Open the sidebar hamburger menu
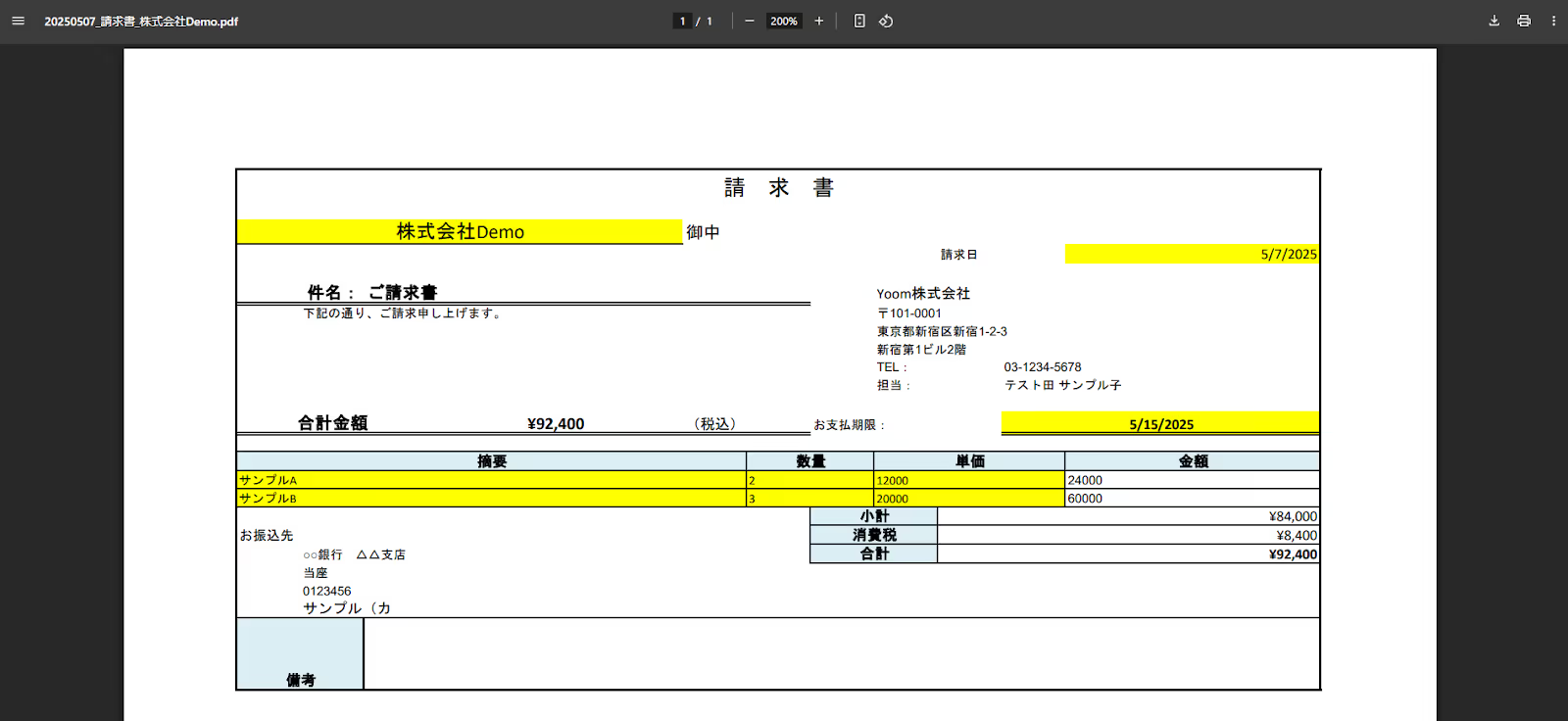 [x=18, y=21]
